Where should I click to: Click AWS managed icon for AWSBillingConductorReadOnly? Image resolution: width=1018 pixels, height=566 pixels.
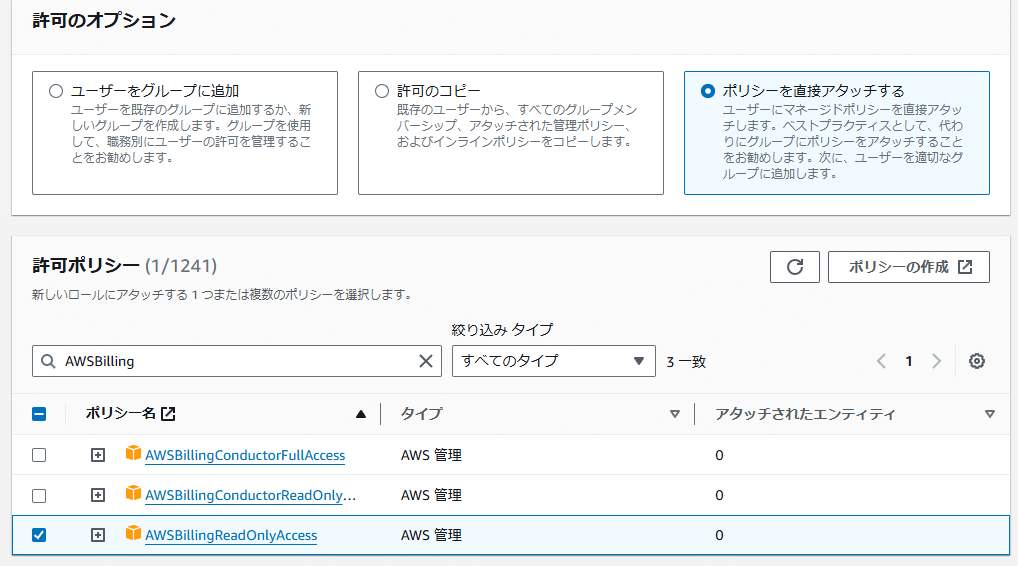click(x=133, y=493)
